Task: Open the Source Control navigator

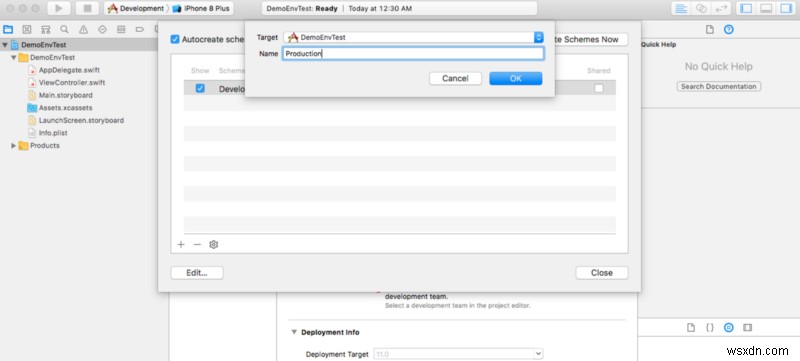Action: [x=27, y=30]
